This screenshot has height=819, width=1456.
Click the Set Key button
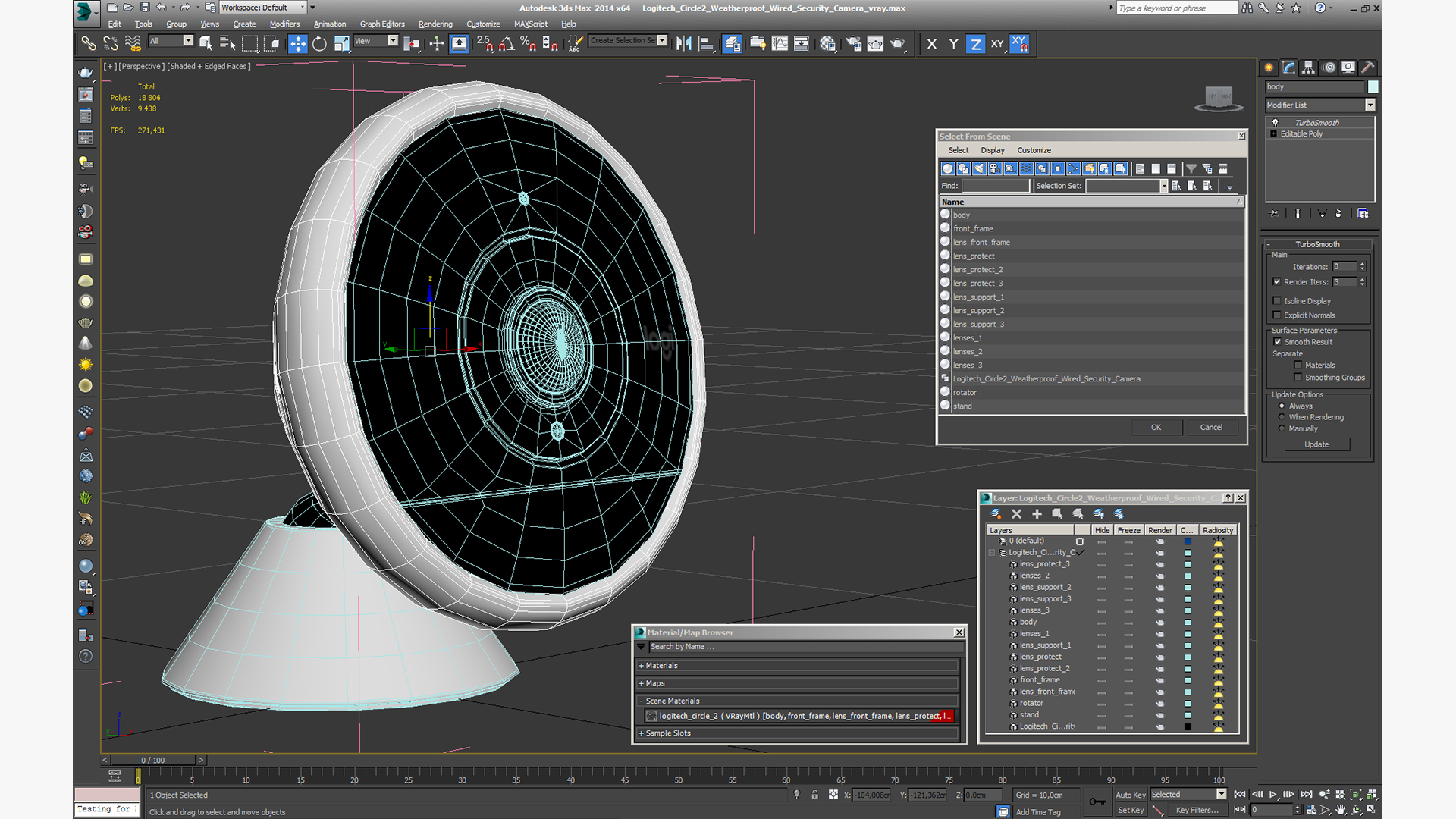[1130, 811]
